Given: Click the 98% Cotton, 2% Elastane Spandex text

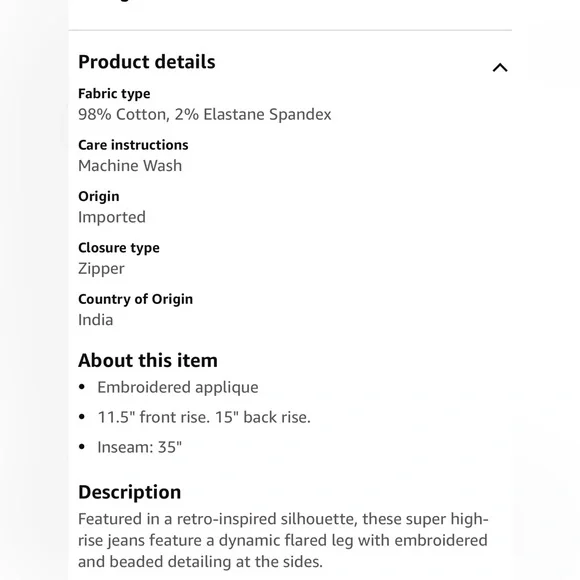Looking at the screenshot, I should click(205, 114).
